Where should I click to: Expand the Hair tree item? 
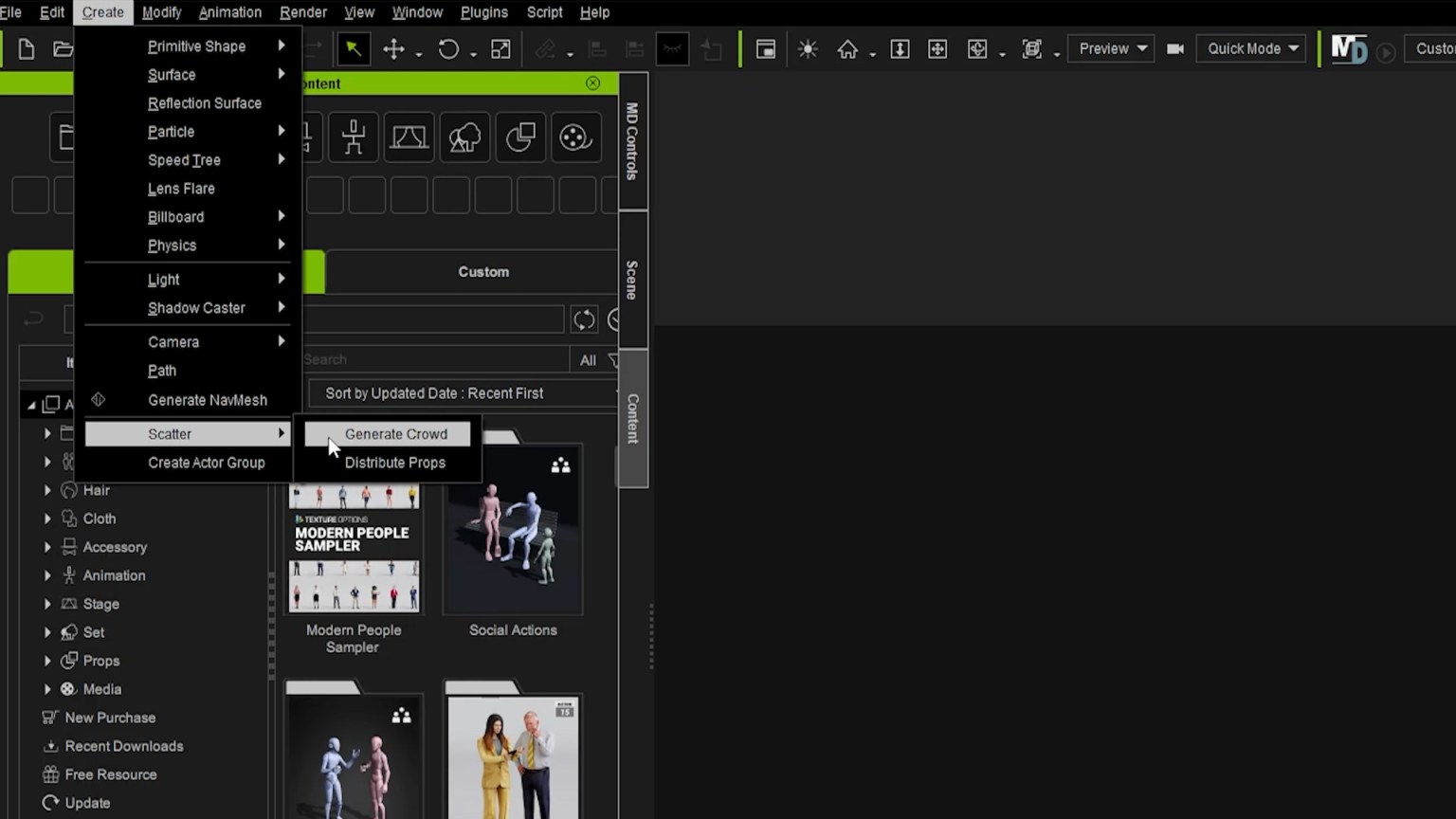pyautogui.click(x=47, y=490)
